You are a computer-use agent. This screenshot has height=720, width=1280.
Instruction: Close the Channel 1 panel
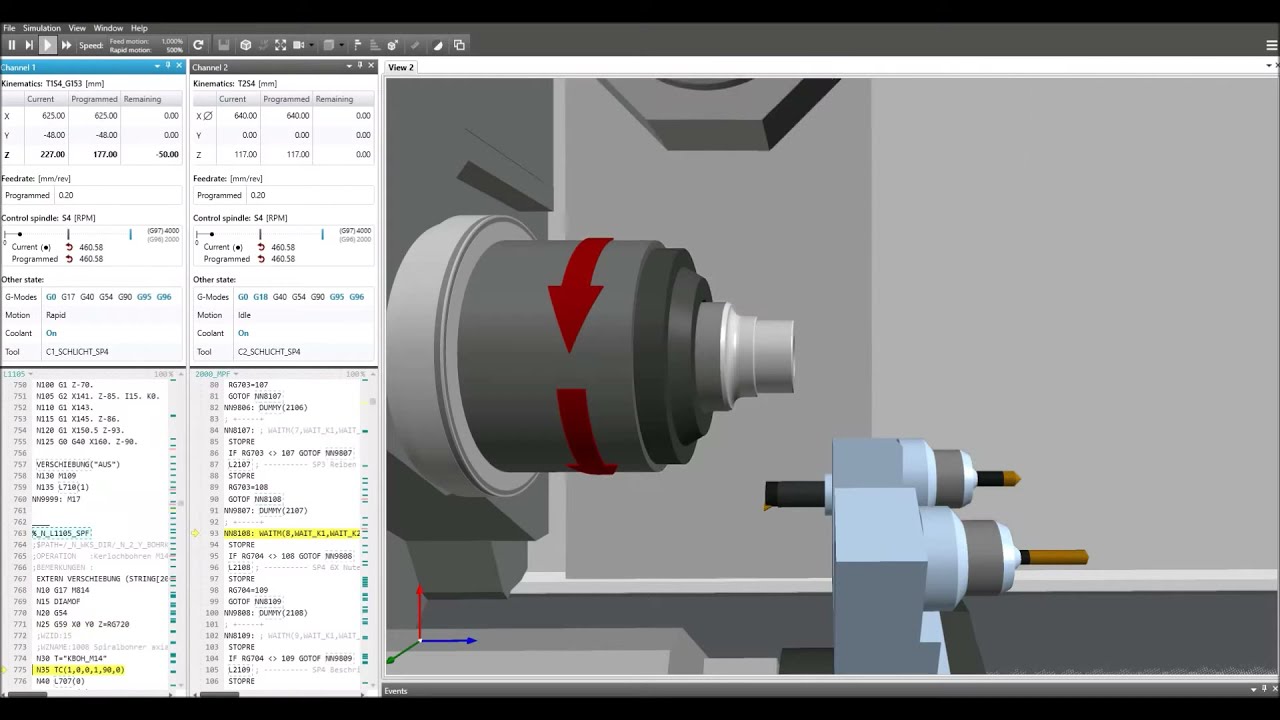pyautogui.click(x=180, y=66)
